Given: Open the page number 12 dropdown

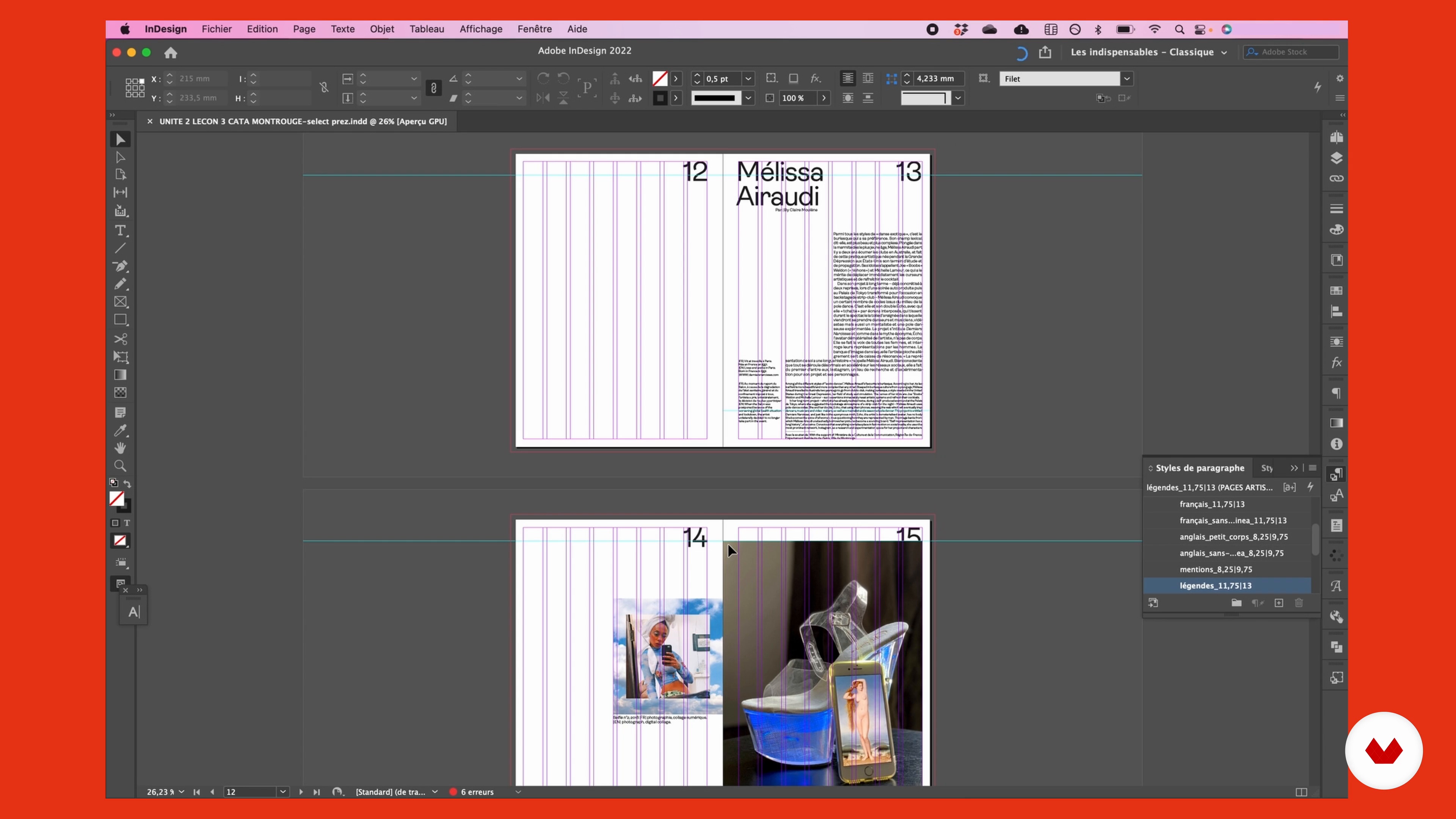Looking at the screenshot, I should point(282,792).
